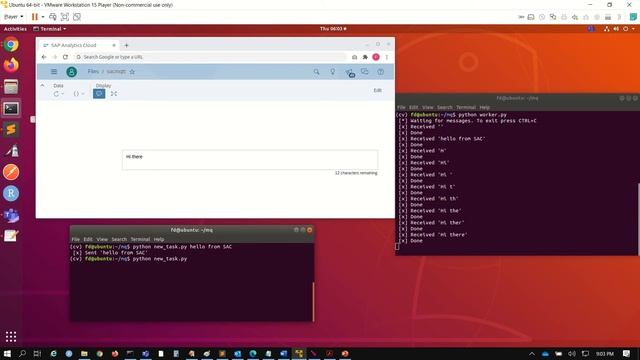Show hidden icons in Windows tray
Screen dimensions: 640x360
click(531, 353)
